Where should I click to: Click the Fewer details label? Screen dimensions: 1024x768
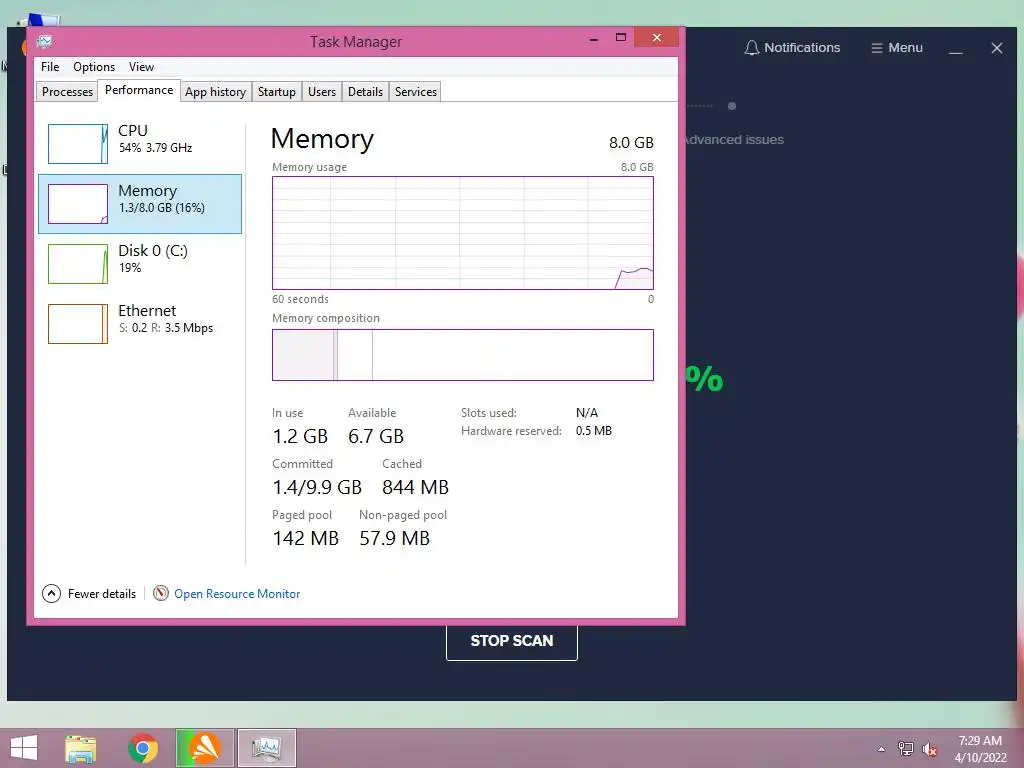(102, 594)
